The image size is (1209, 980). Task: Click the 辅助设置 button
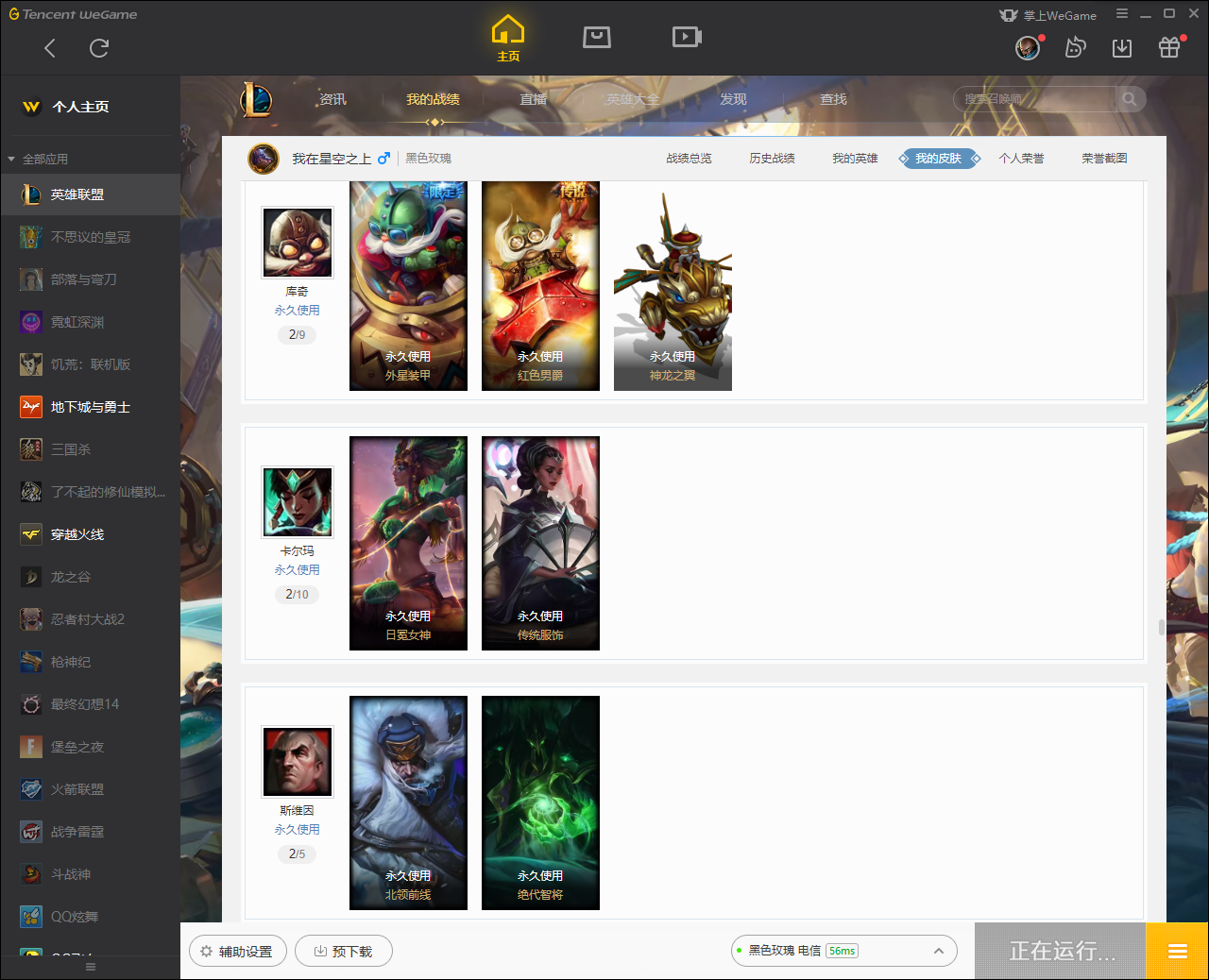point(237,951)
